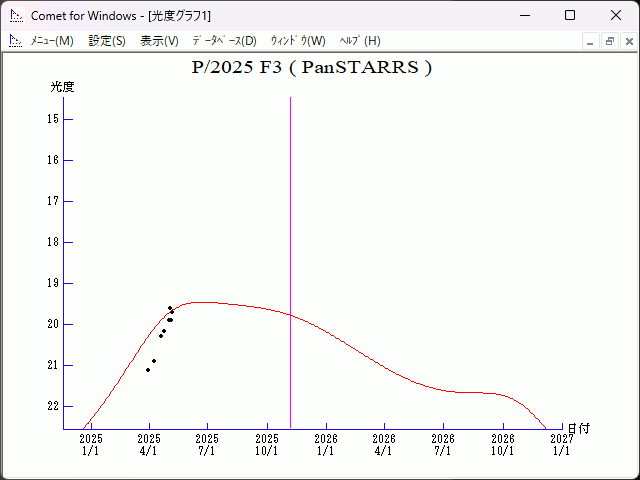Click the Comet for Windows title bar icon
640x480 pixels.
(x=15, y=15)
